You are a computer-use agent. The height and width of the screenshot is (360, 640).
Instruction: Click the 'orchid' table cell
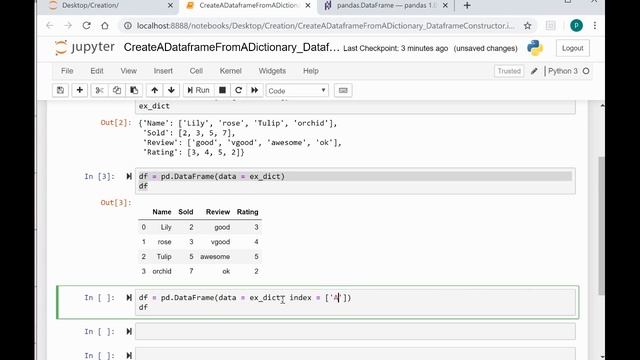pos(162,271)
